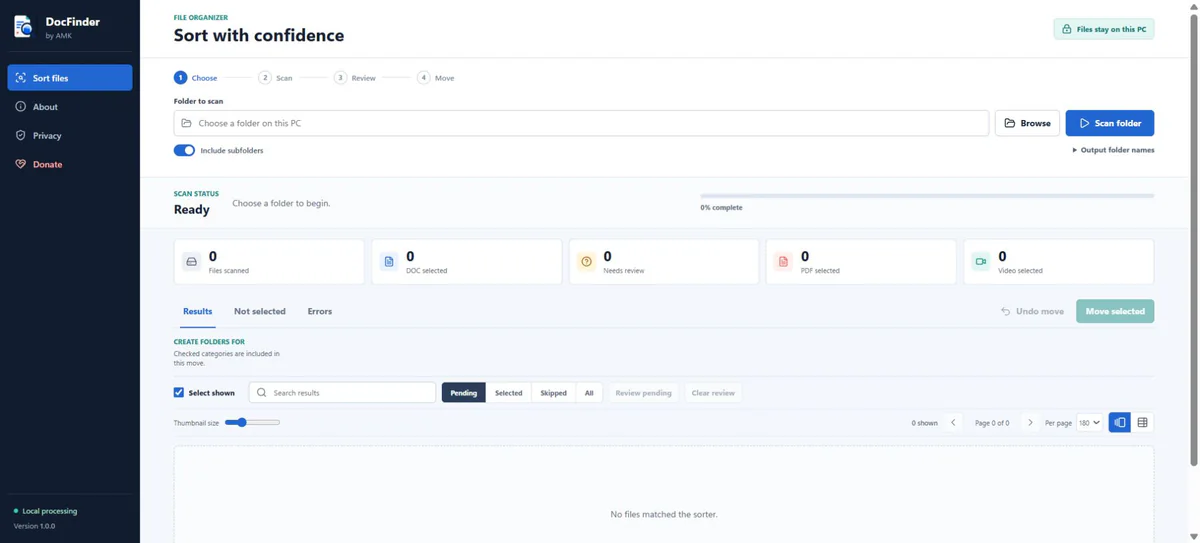1200x543 pixels.
Task: Click the scrollbar down arrow
Action: coord(1194,536)
